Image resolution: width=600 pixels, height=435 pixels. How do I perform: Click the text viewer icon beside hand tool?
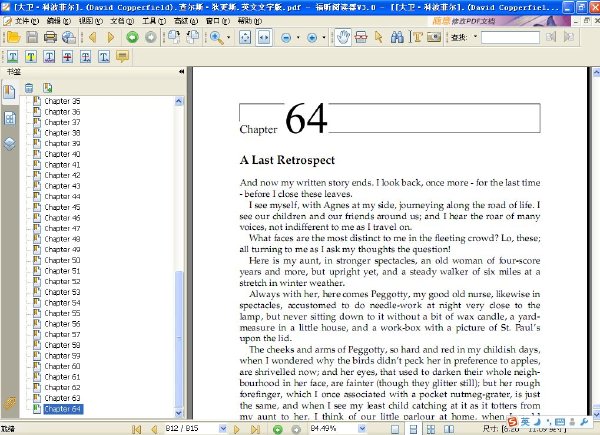click(x=361, y=37)
